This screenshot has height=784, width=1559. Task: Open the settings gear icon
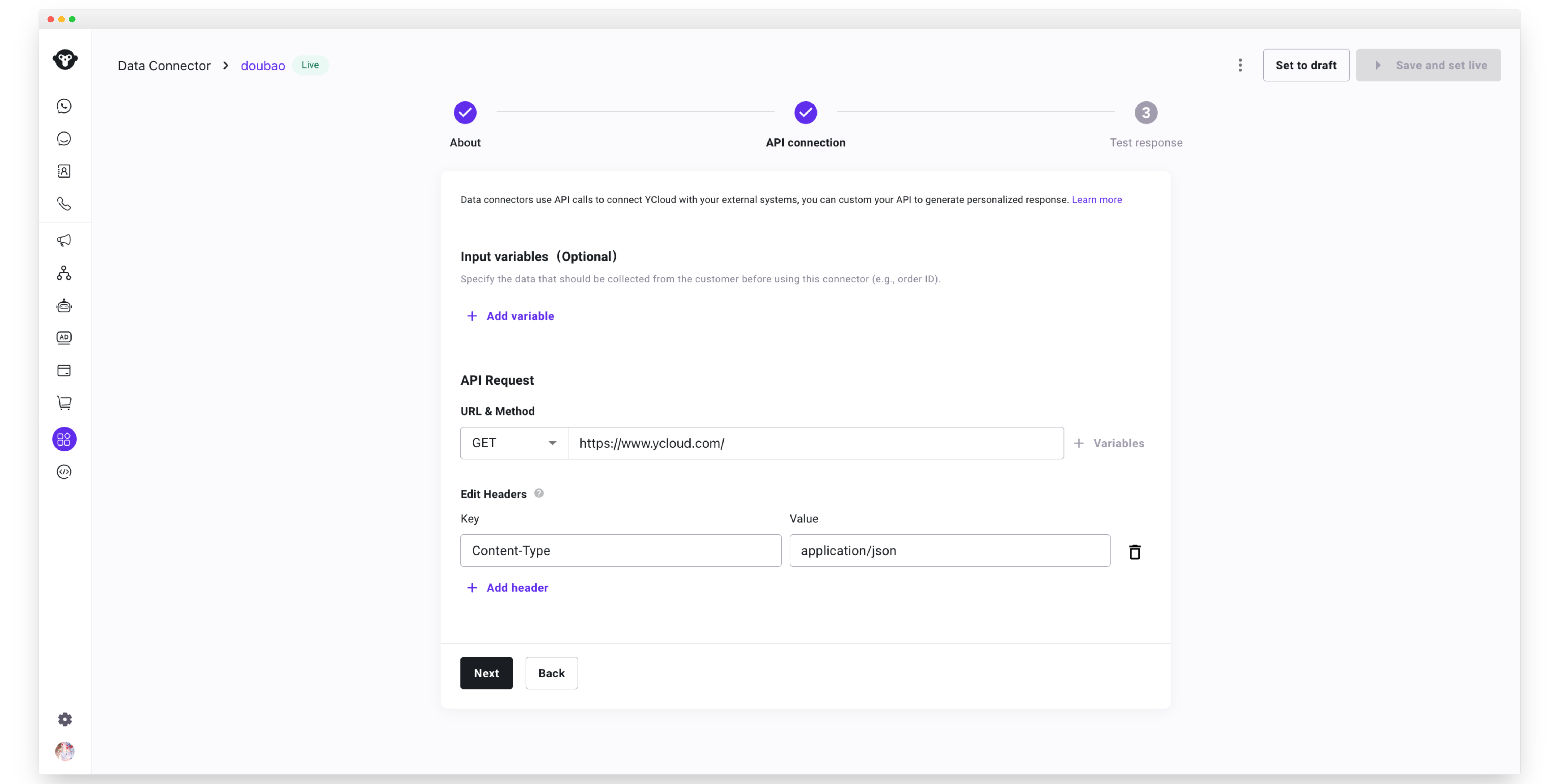pyautogui.click(x=65, y=719)
